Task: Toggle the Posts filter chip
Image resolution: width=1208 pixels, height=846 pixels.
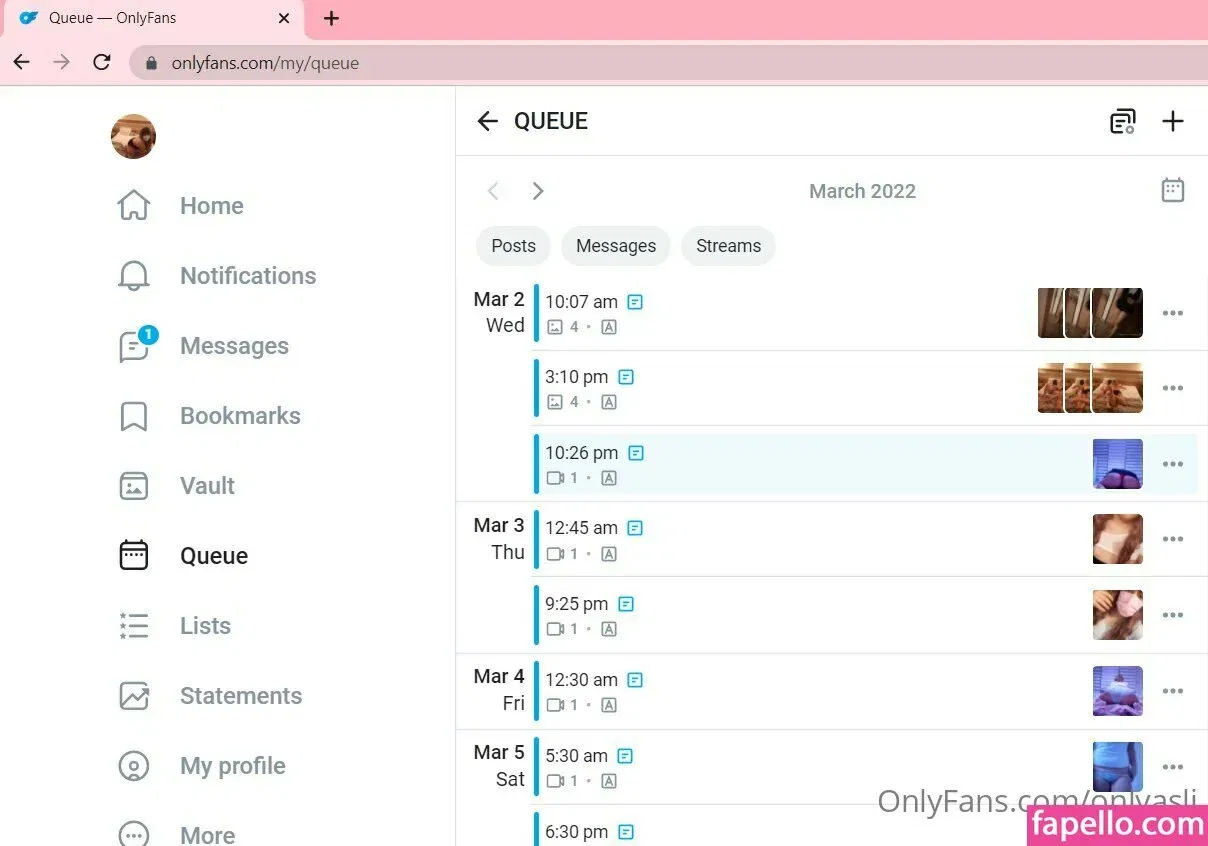Action: tap(513, 246)
